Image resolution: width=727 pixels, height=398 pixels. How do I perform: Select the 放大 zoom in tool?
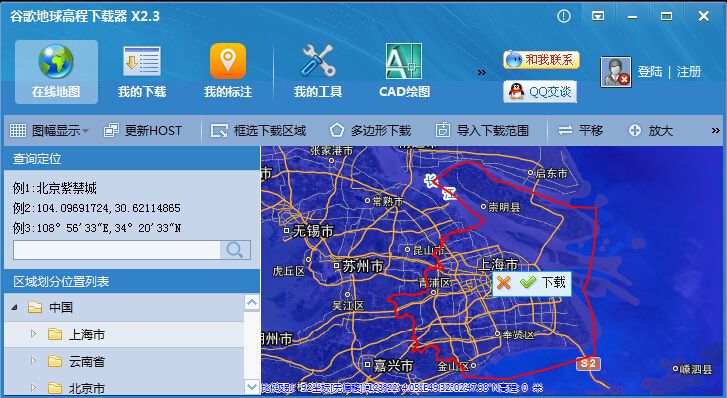(x=650, y=130)
